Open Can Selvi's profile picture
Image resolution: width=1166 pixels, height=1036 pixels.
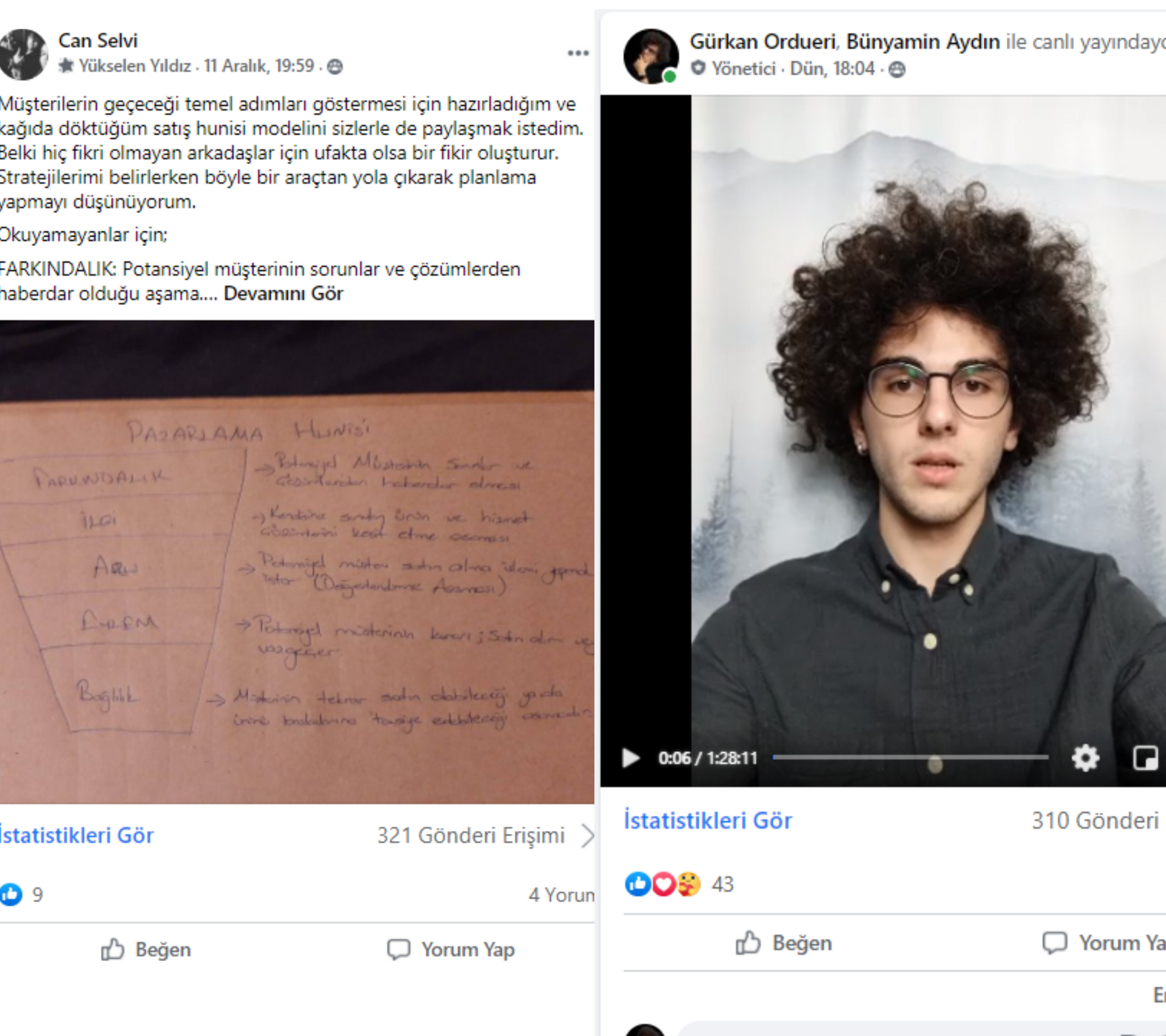24,54
